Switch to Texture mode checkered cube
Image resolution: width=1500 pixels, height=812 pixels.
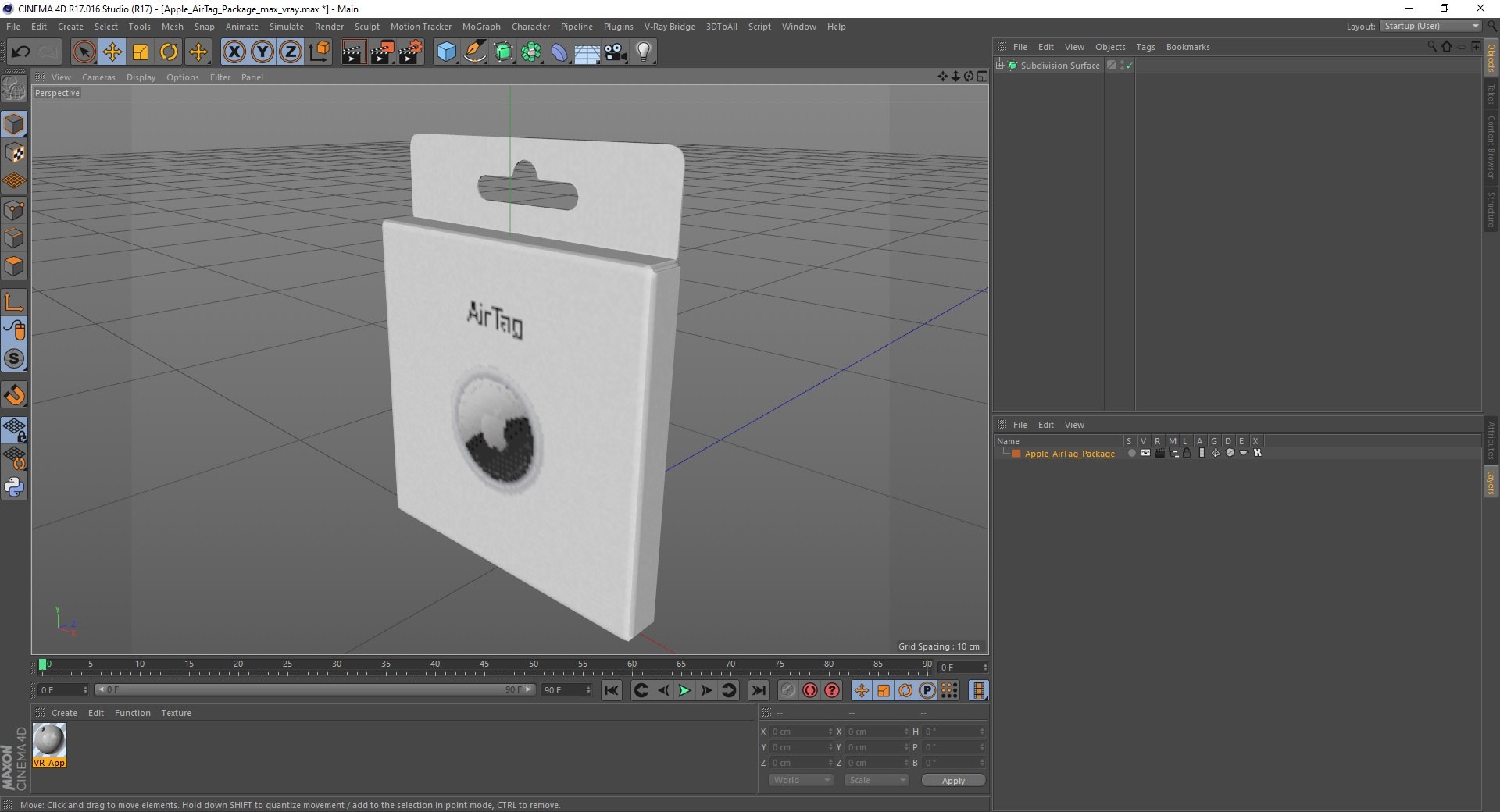(x=14, y=153)
